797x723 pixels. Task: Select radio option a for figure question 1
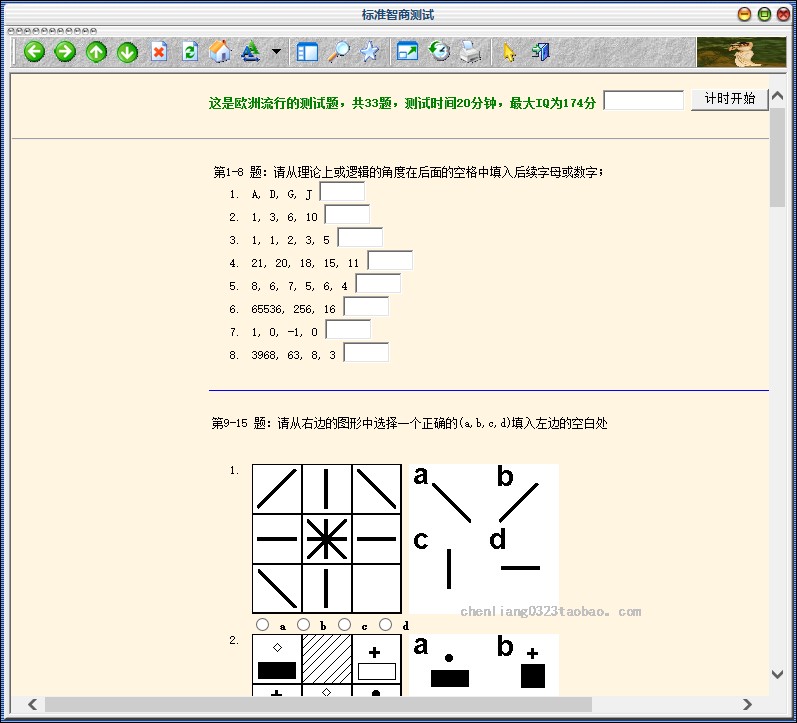pos(262,624)
